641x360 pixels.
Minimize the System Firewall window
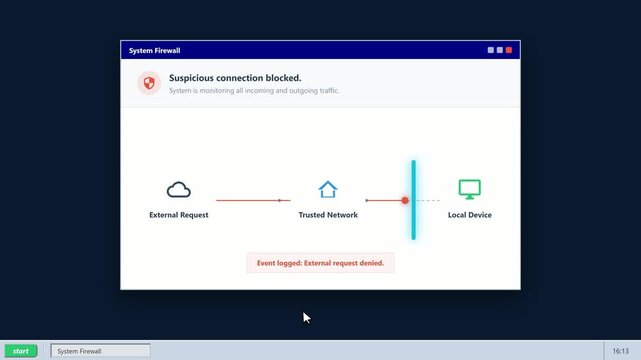coord(491,50)
